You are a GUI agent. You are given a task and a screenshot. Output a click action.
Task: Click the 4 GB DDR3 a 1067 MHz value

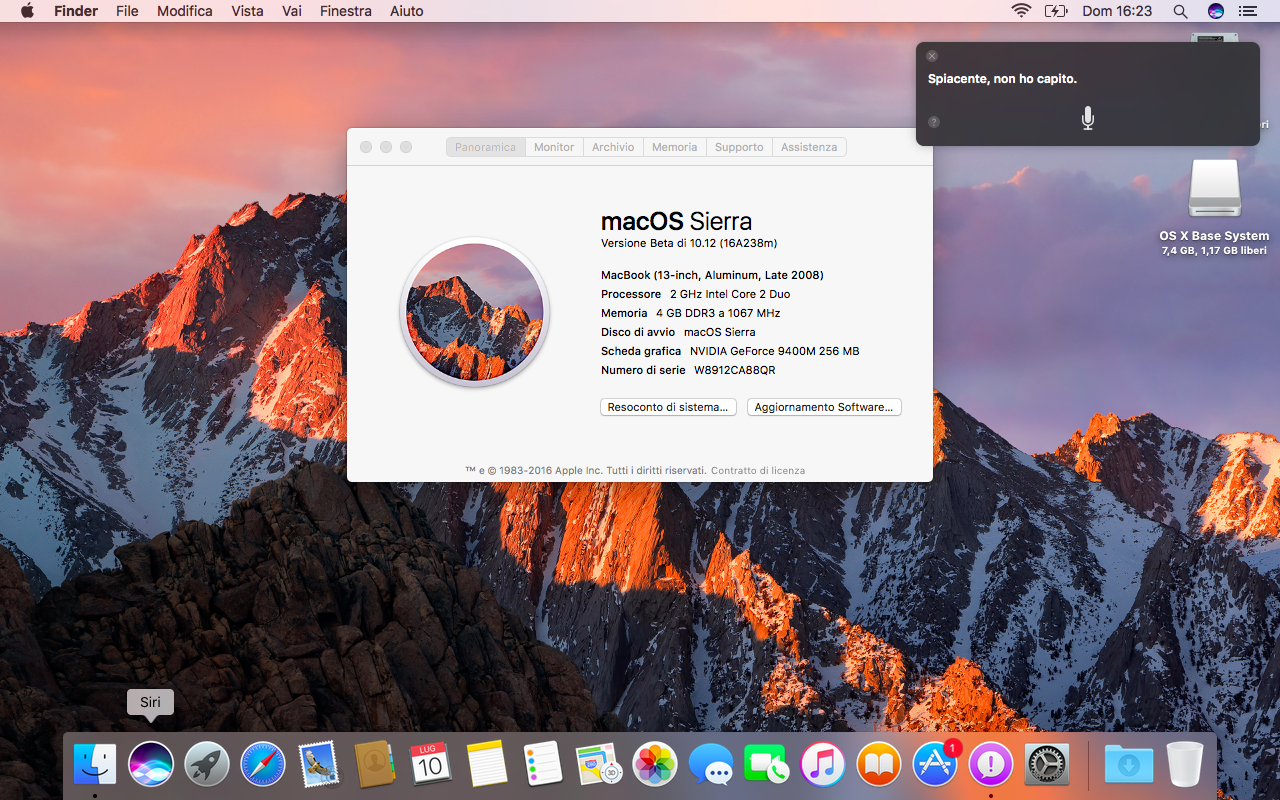(718, 313)
